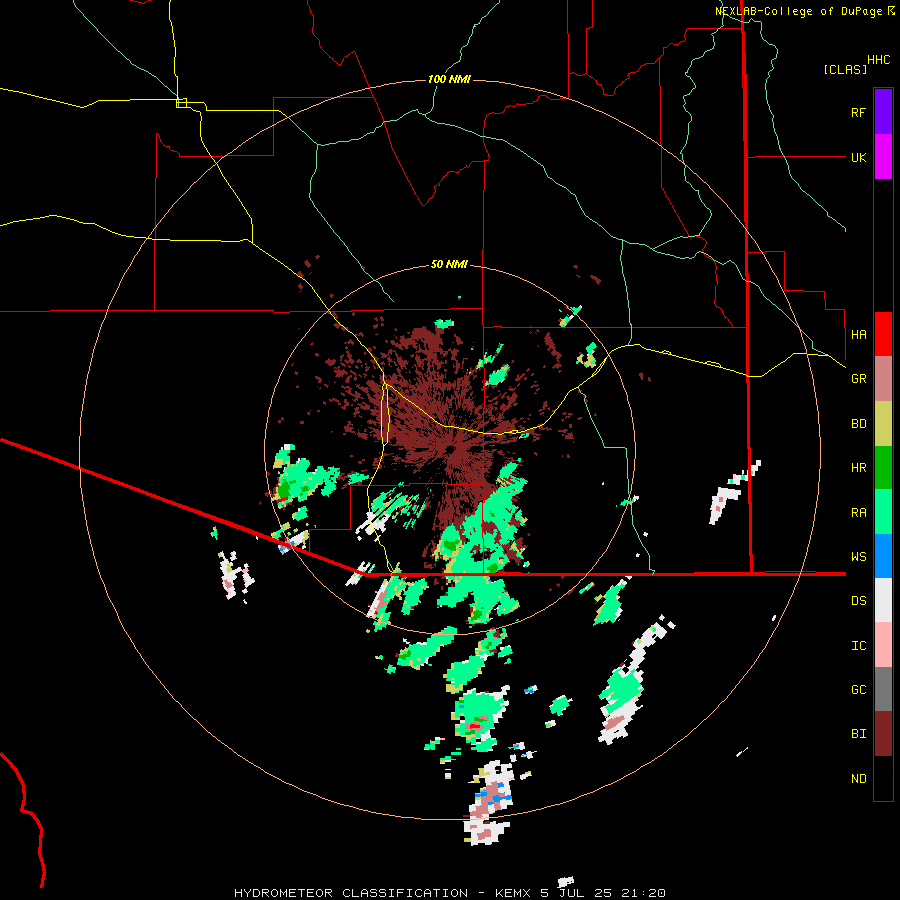
Task: Click the RF purple legend swatch
Action: 883,112
